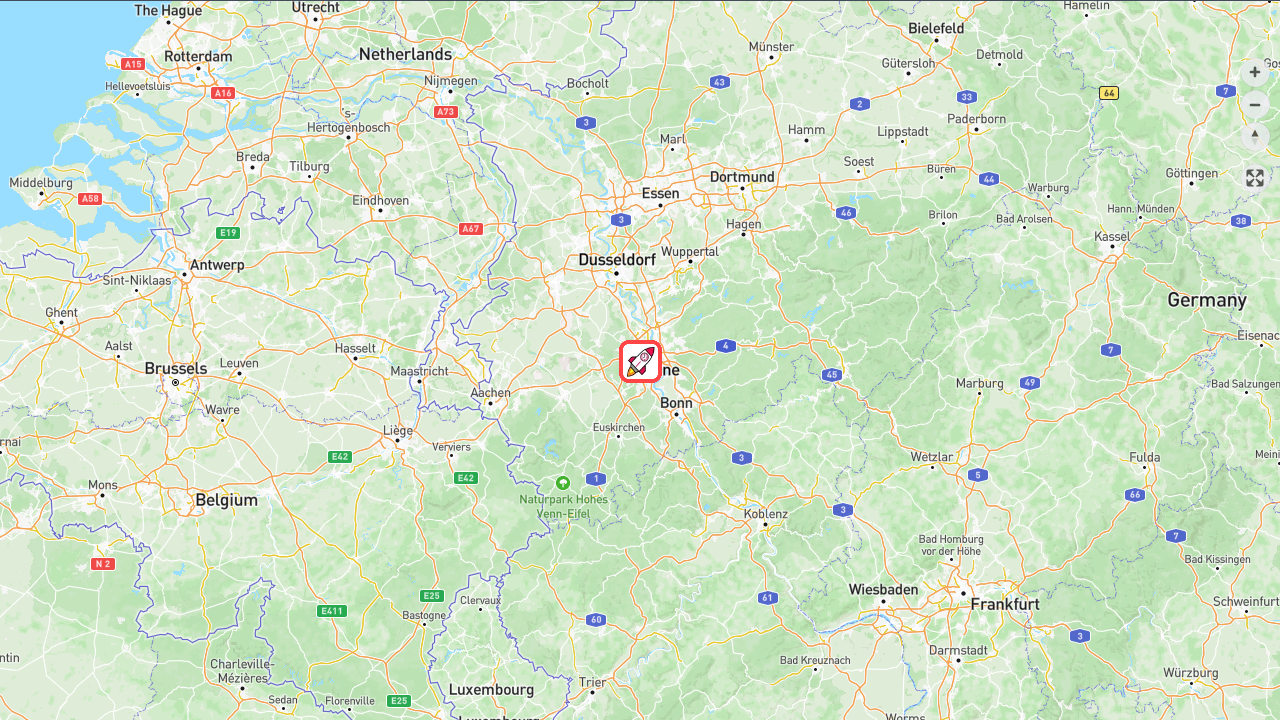Click the Dortmund city label
Image resolution: width=1280 pixels, height=720 pixels.
click(x=742, y=177)
